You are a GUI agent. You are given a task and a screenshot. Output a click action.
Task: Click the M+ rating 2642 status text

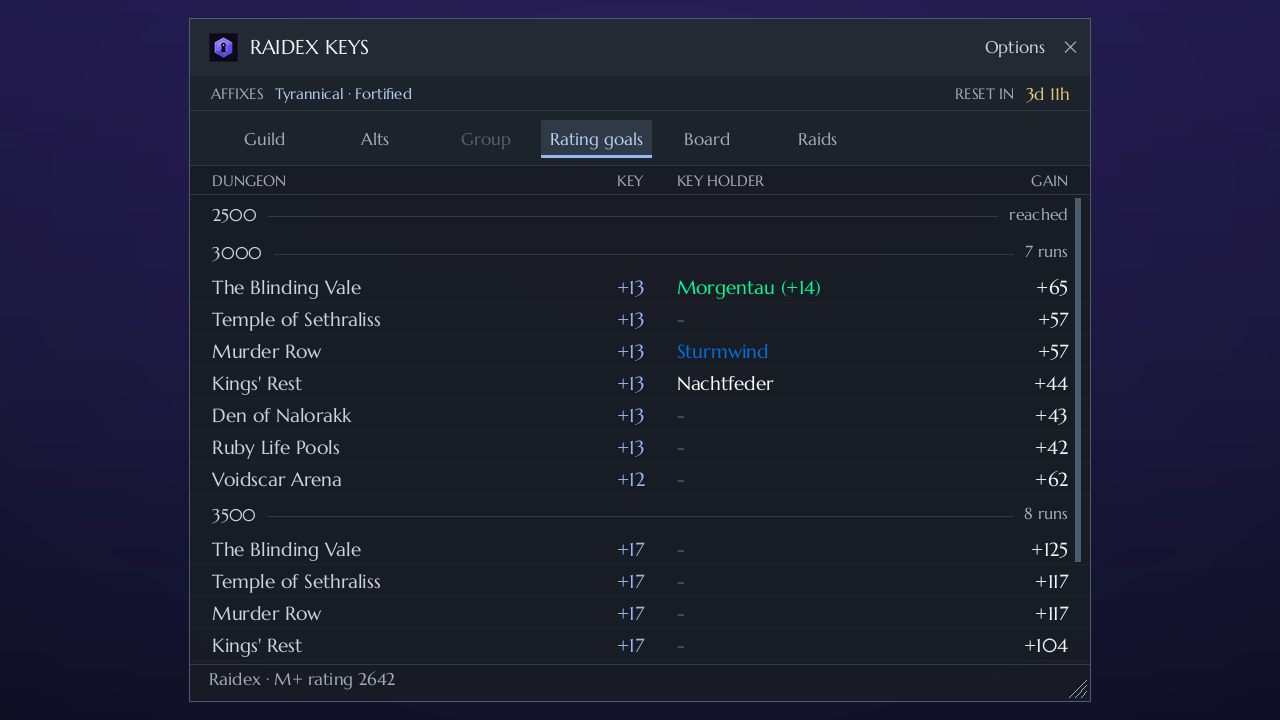click(334, 680)
